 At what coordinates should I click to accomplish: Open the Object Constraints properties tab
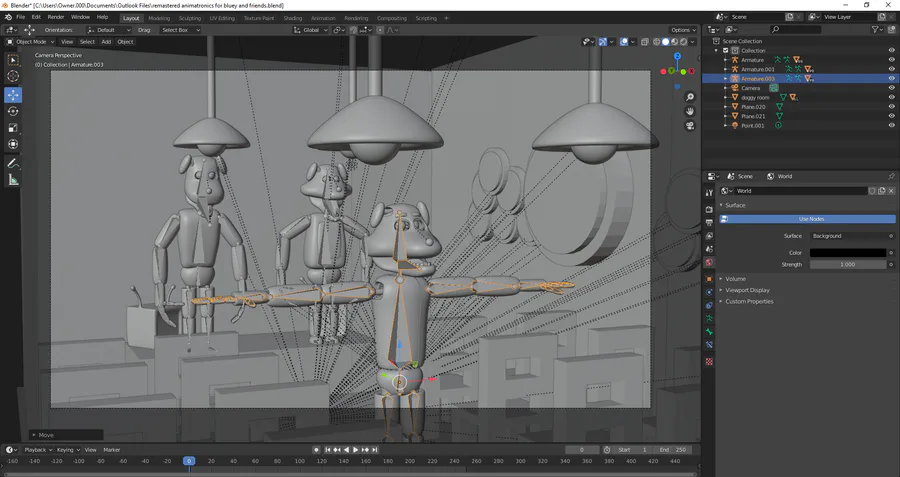coord(709,305)
